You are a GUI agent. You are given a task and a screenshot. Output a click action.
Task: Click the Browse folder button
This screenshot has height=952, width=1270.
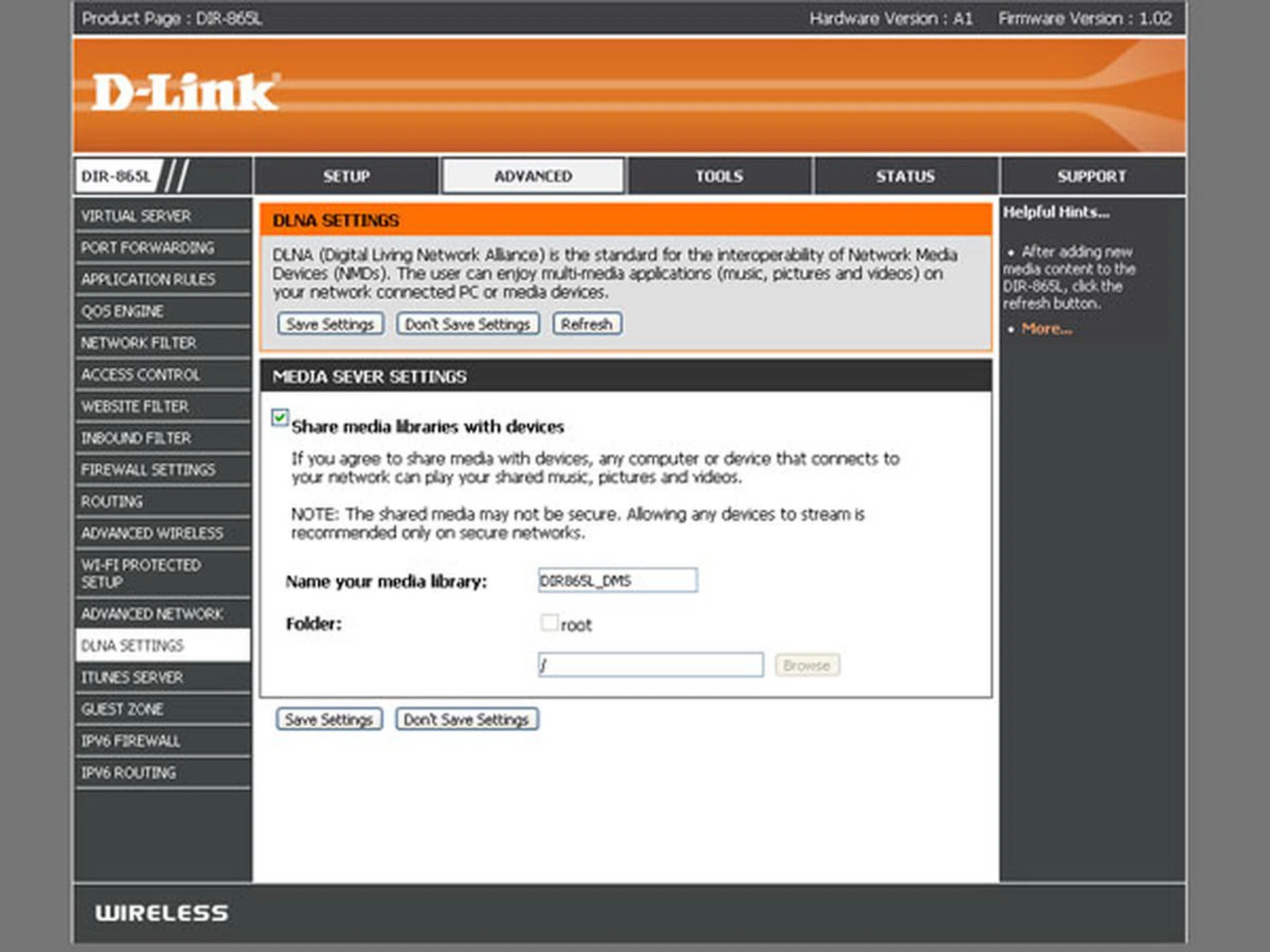coord(806,665)
